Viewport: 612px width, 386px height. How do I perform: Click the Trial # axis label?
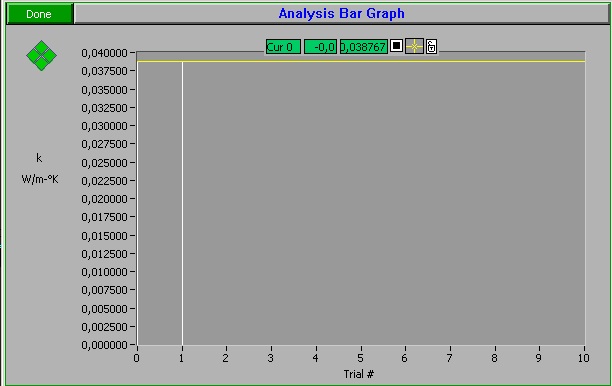coord(359,374)
